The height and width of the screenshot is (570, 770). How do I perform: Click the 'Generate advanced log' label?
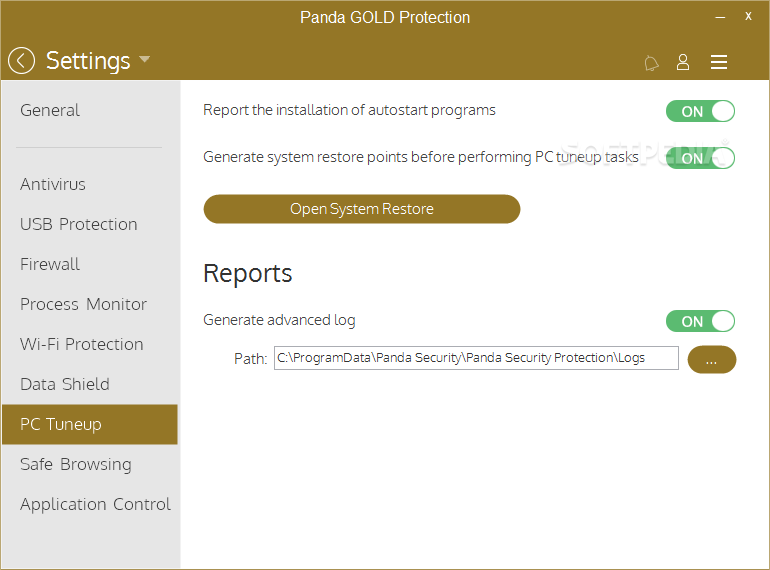click(279, 320)
